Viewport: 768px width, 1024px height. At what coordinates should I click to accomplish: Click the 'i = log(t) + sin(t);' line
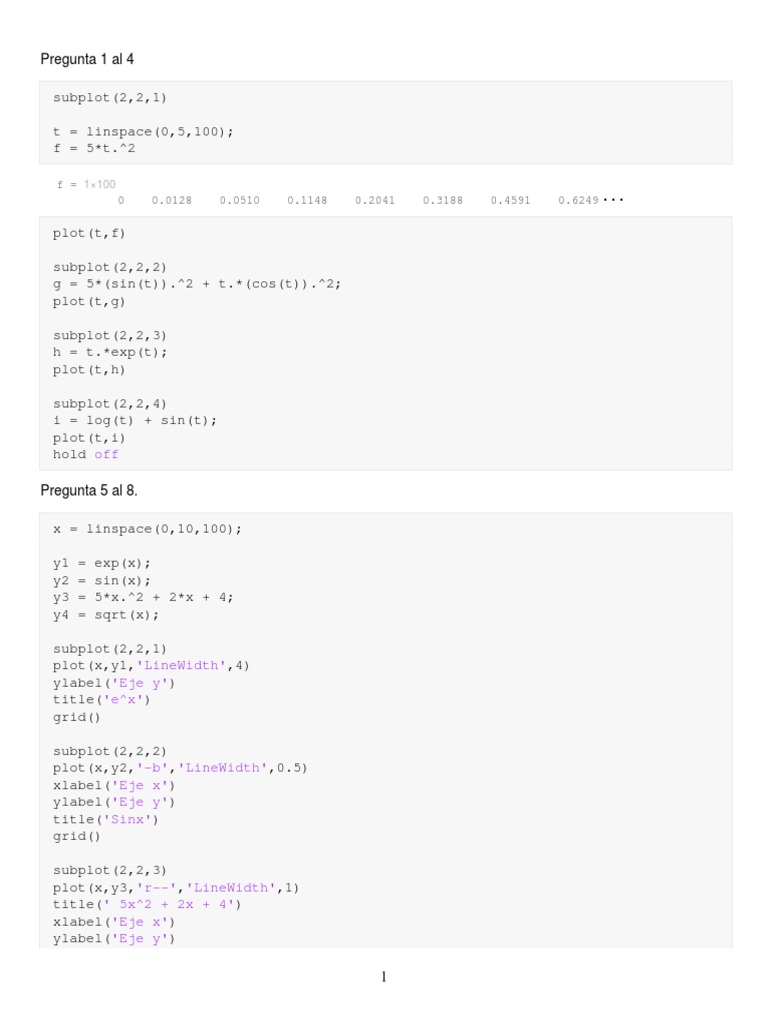point(135,421)
